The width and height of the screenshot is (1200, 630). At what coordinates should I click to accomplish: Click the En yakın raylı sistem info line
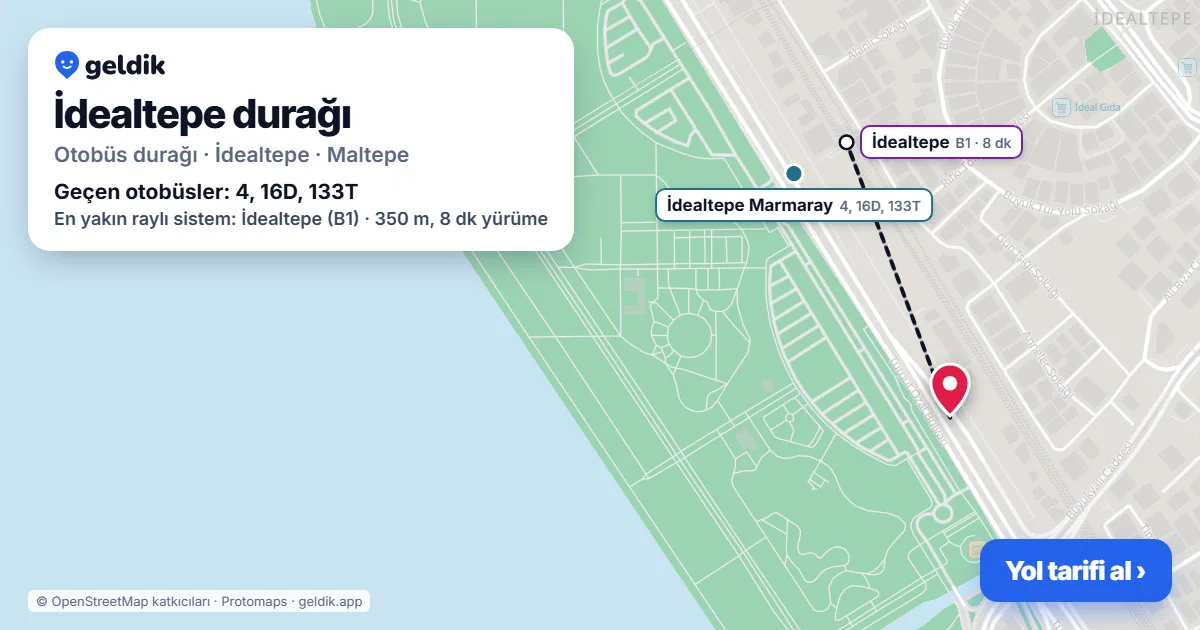pos(301,218)
